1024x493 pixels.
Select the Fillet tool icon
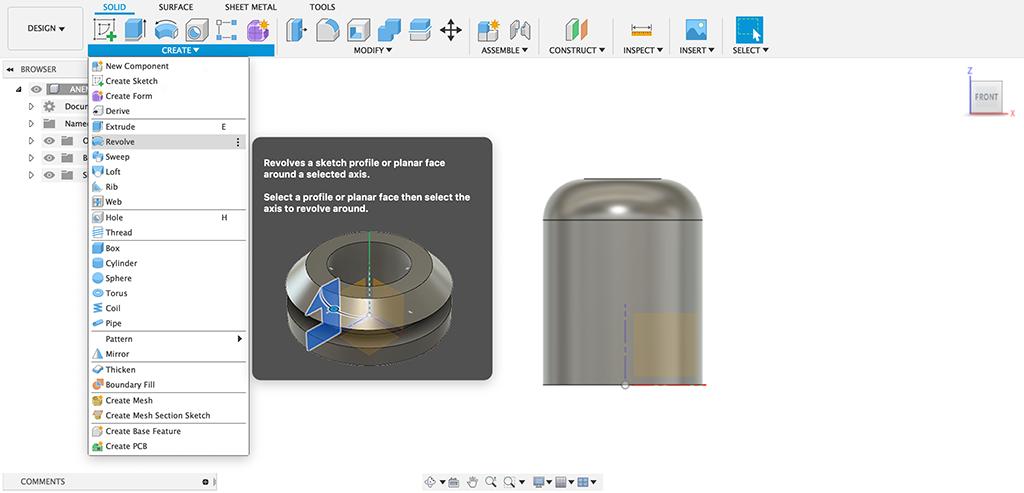pyautogui.click(x=327, y=30)
